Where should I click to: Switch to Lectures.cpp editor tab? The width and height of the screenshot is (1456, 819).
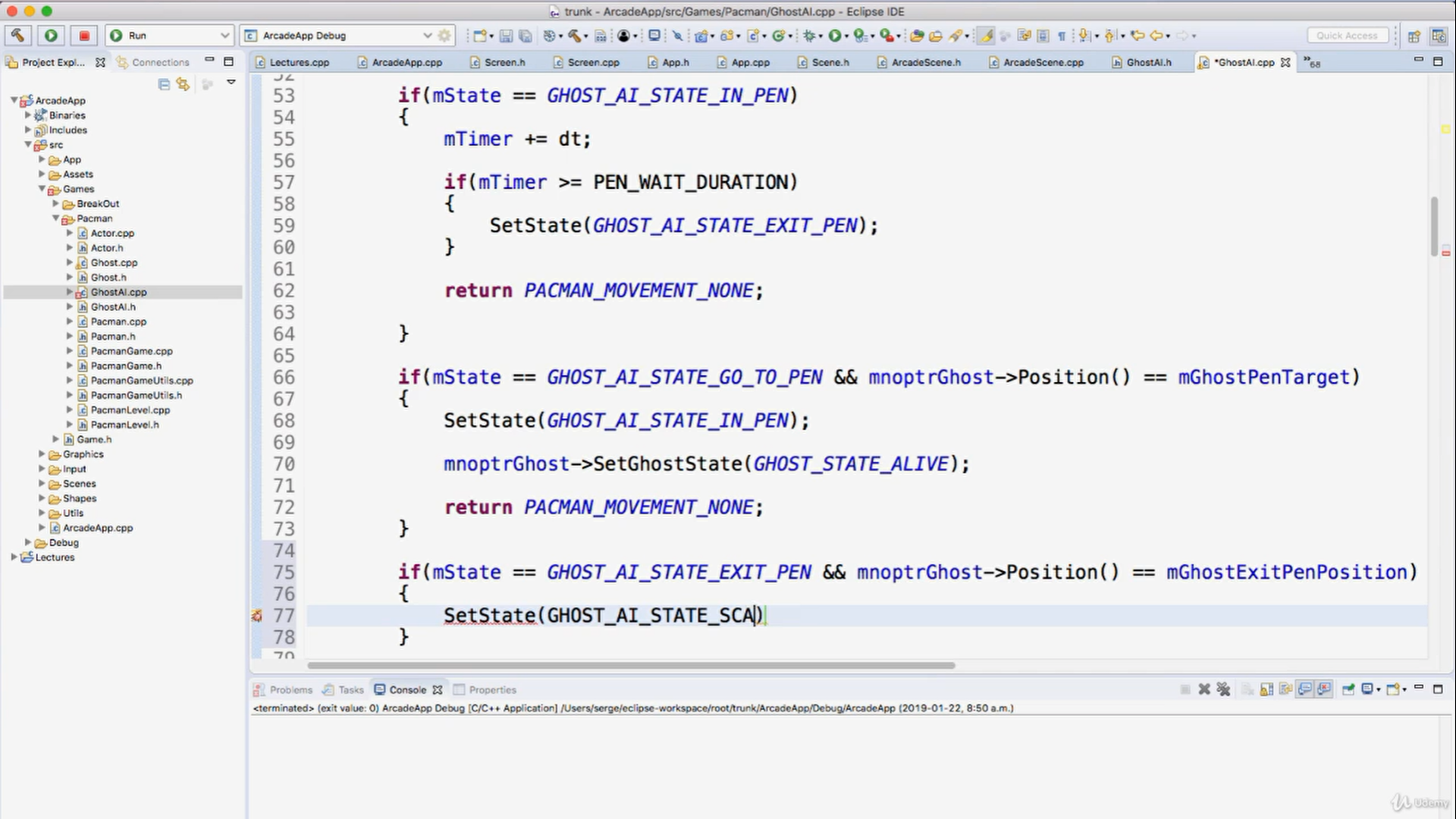[x=293, y=62]
